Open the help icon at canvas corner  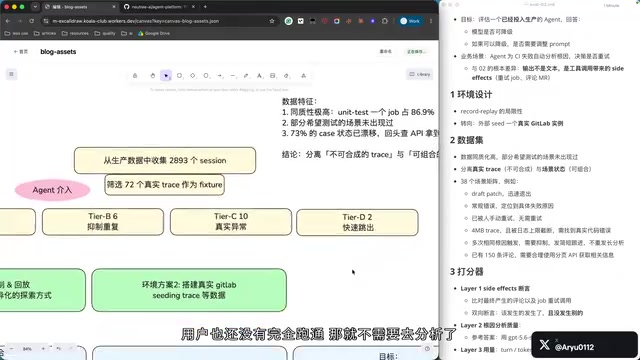point(427,349)
